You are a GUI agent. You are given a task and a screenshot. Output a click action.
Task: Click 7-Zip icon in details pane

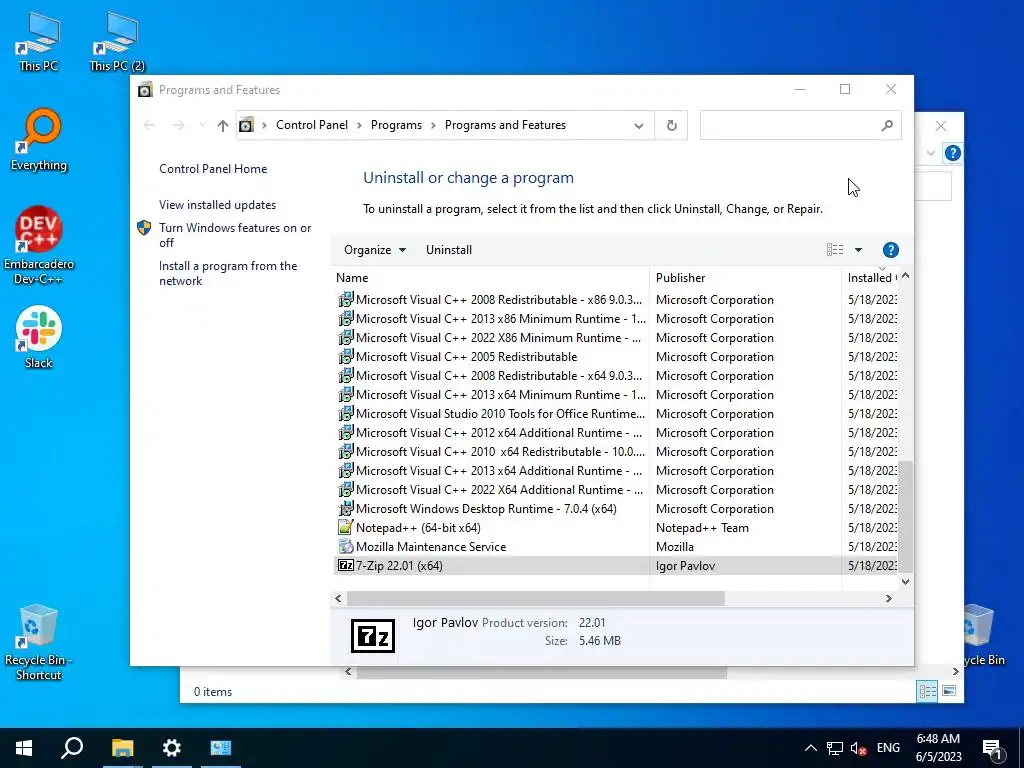[x=373, y=636]
